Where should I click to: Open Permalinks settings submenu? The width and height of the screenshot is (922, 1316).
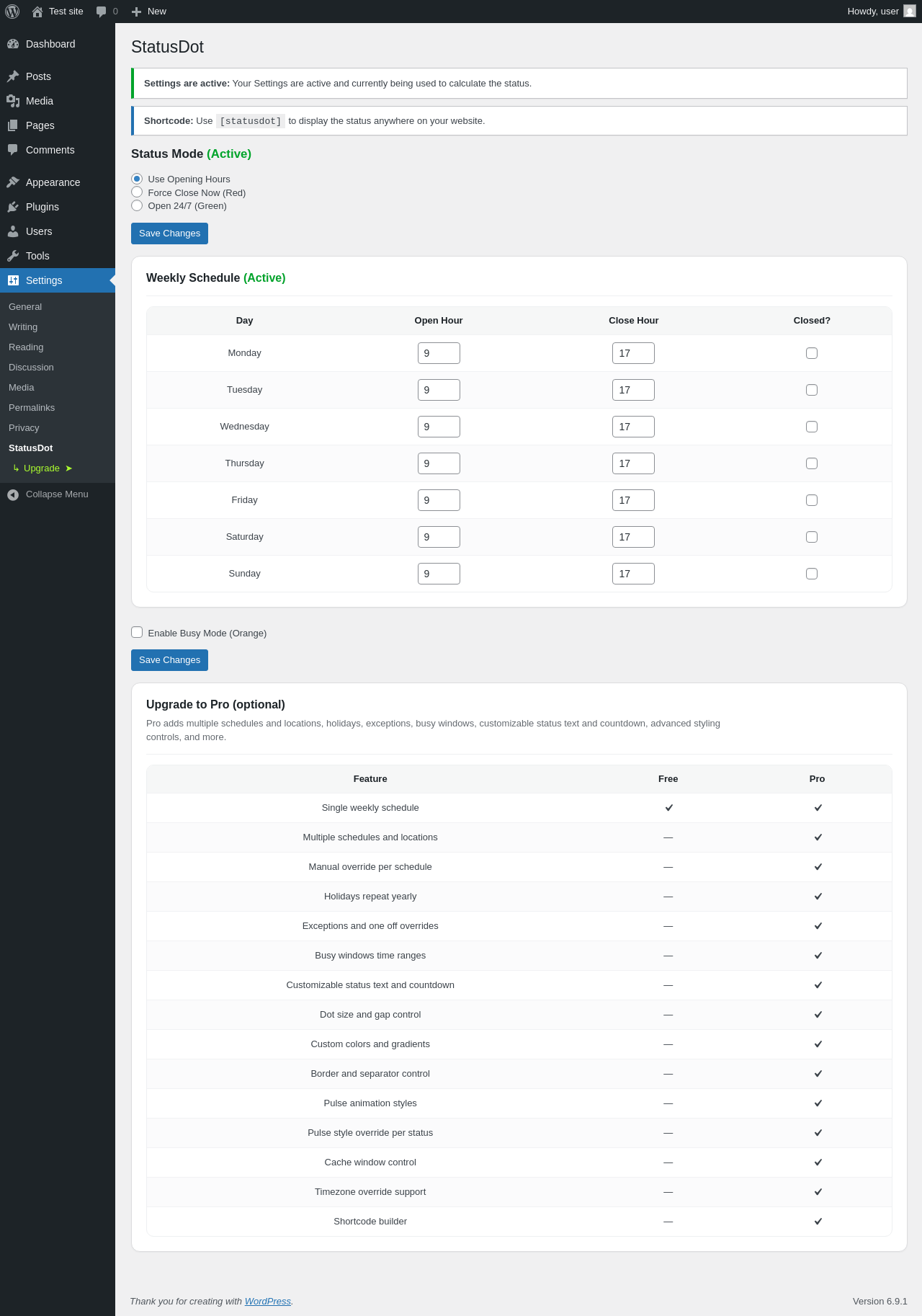click(x=32, y=408)
